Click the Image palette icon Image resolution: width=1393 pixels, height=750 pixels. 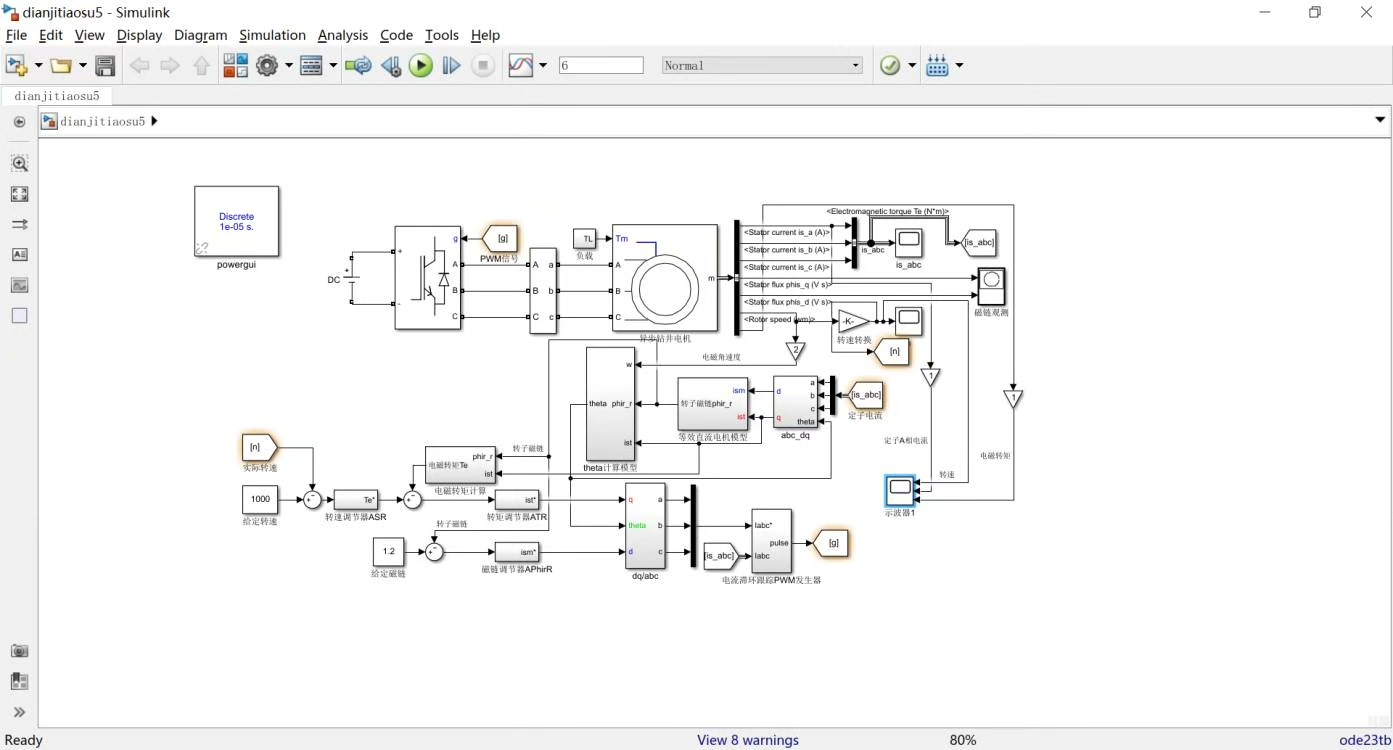19,285
